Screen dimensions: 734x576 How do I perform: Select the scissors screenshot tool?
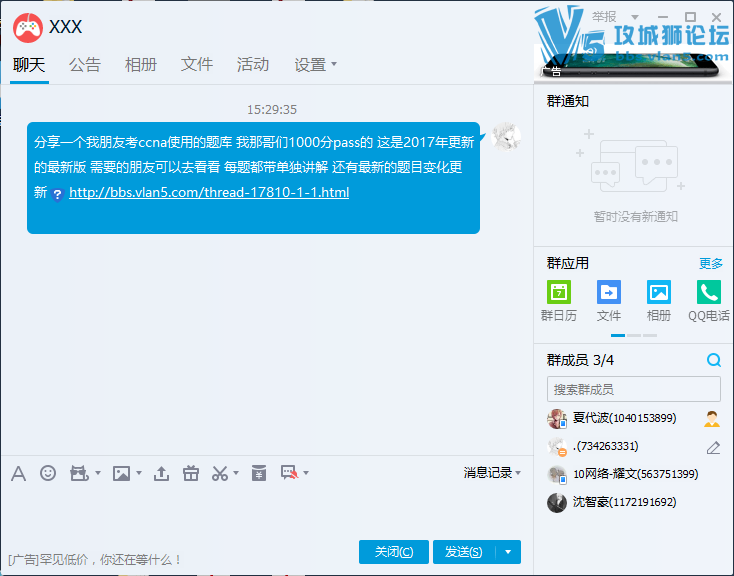click(220, 473)
